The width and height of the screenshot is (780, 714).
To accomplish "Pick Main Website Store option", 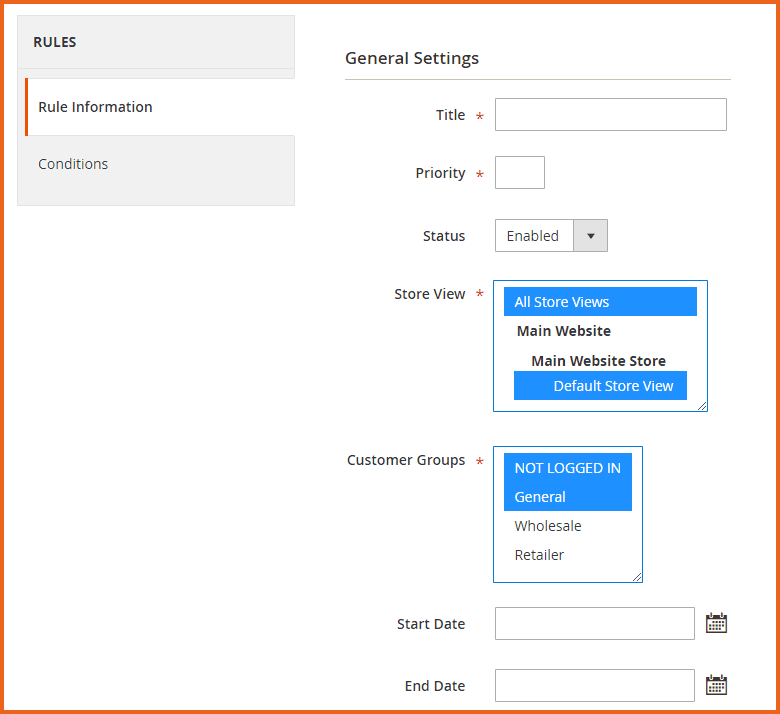I will pyautogui.click(x=598, y=361).
